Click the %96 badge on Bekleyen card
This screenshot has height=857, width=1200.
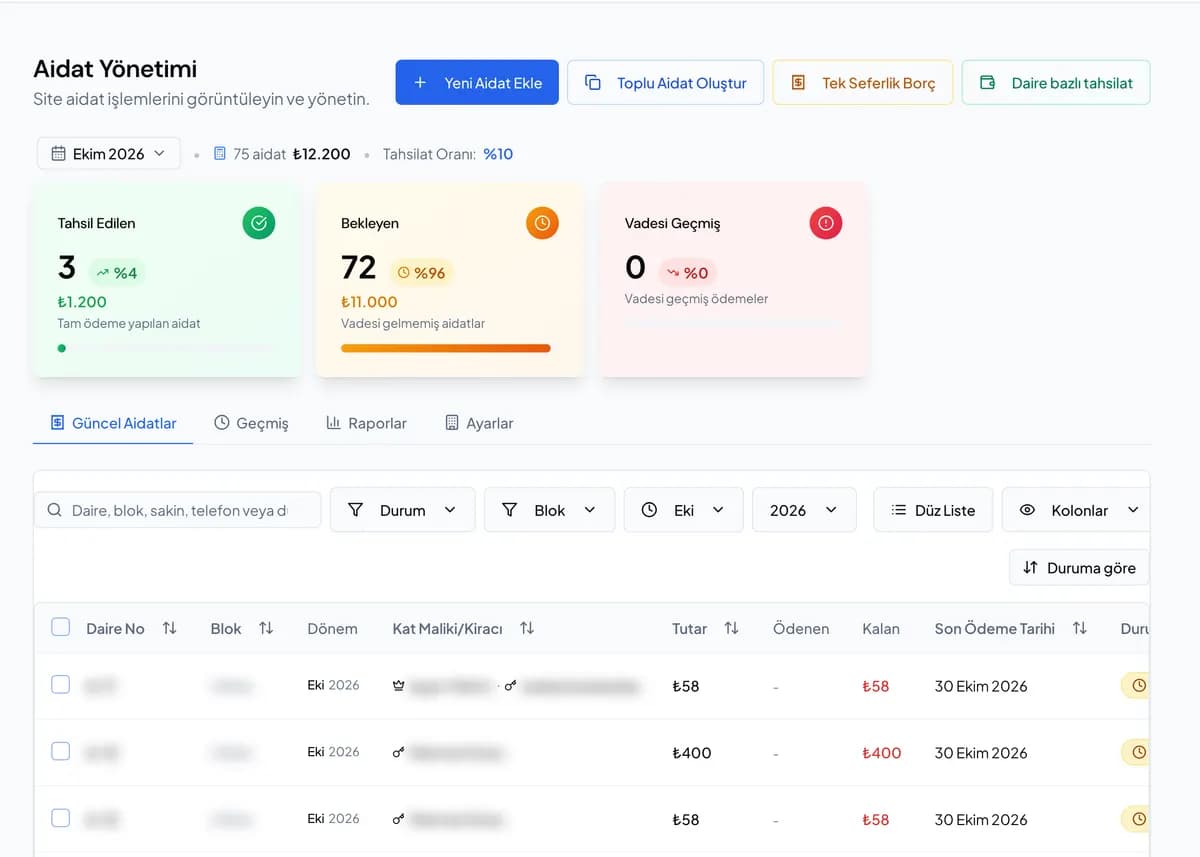[x=421, y=273]
